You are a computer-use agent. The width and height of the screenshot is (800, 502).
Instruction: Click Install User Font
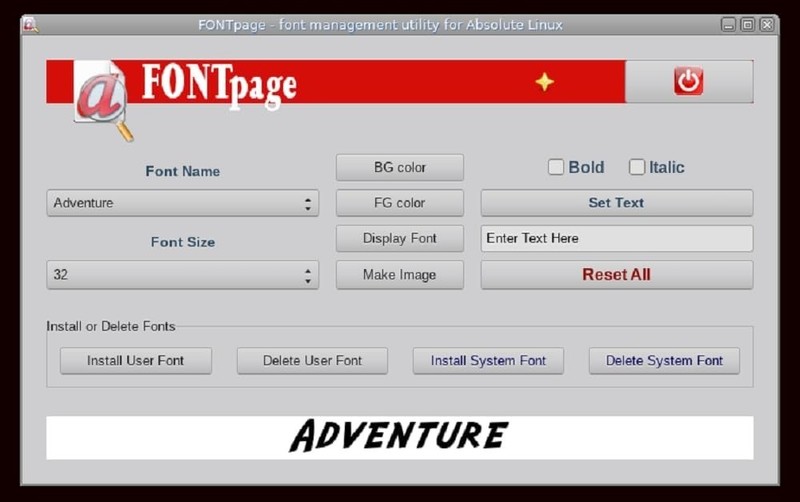coord(136,361)
